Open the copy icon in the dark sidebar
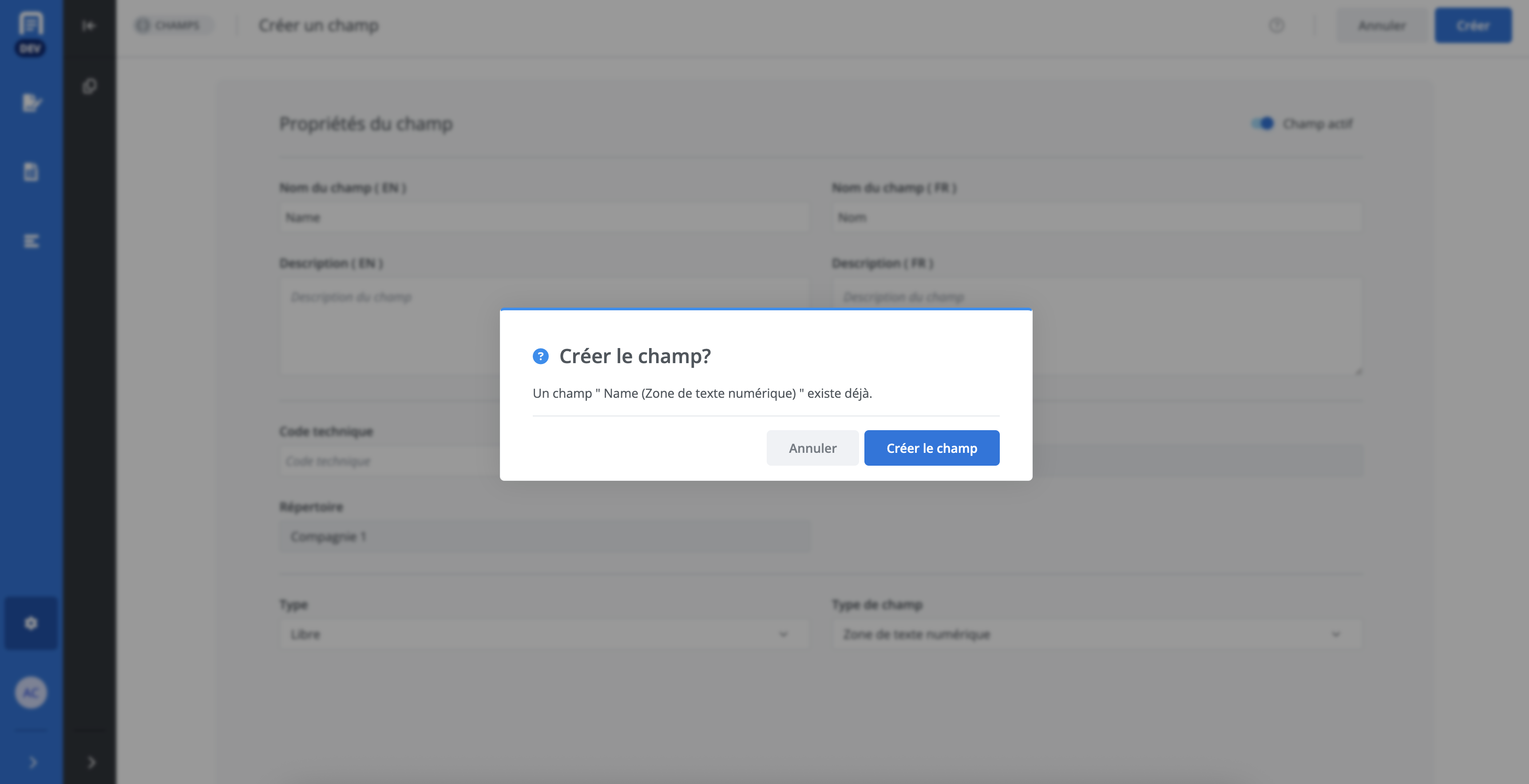Viewport: 1529px width, 784px height. pyautogui.click(x=90, y=87)
